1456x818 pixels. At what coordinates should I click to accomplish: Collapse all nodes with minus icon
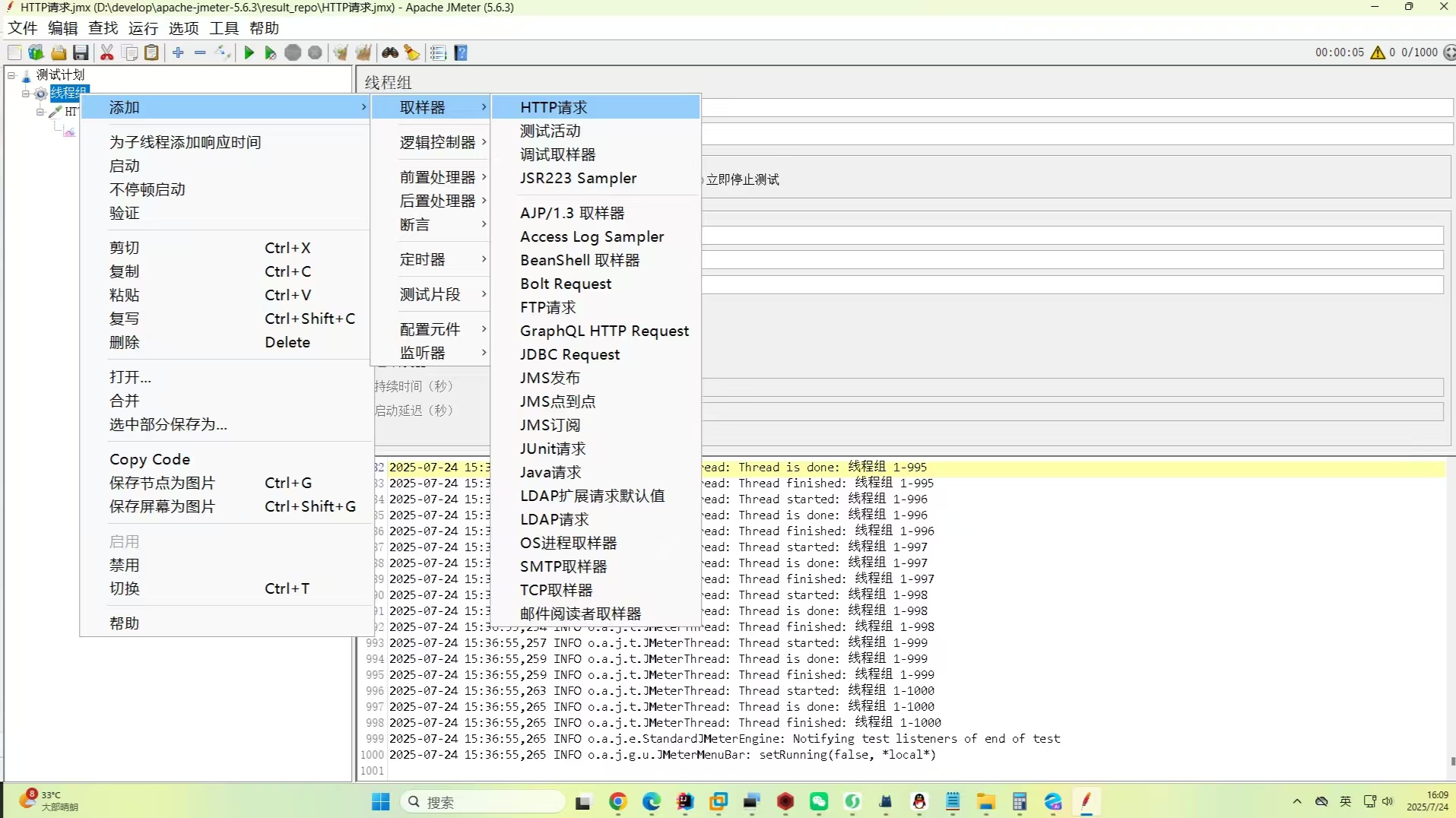(200, 52)
